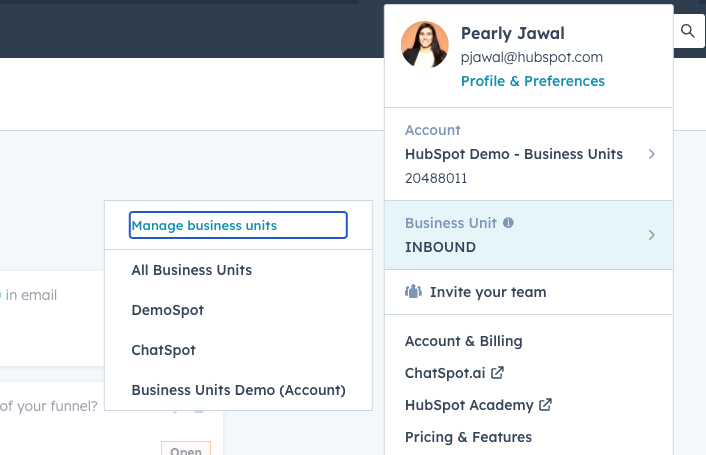This screenshot has width=706, height=455.
Task: Click Pearly Jawal's profile avatar photo
Action: coord(425,45)
